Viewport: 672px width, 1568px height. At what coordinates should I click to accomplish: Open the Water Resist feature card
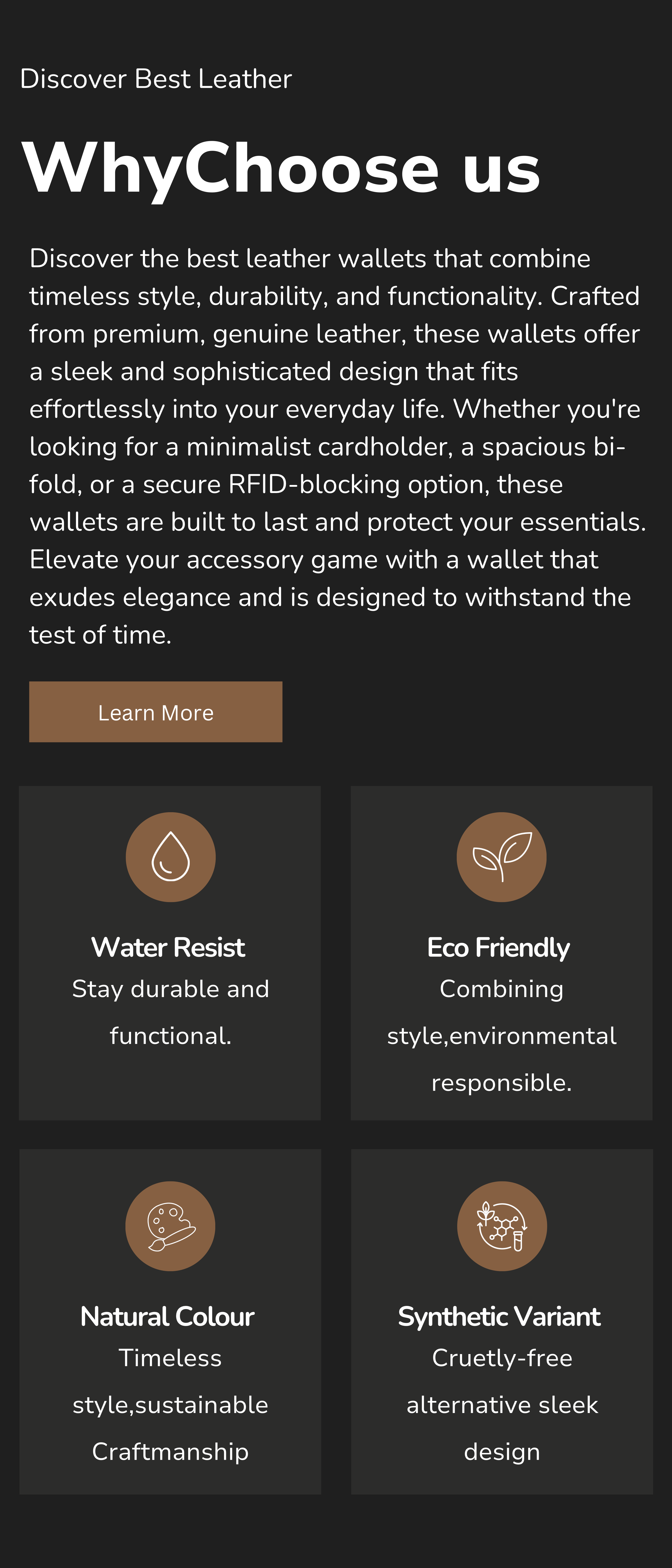point(170,953)
